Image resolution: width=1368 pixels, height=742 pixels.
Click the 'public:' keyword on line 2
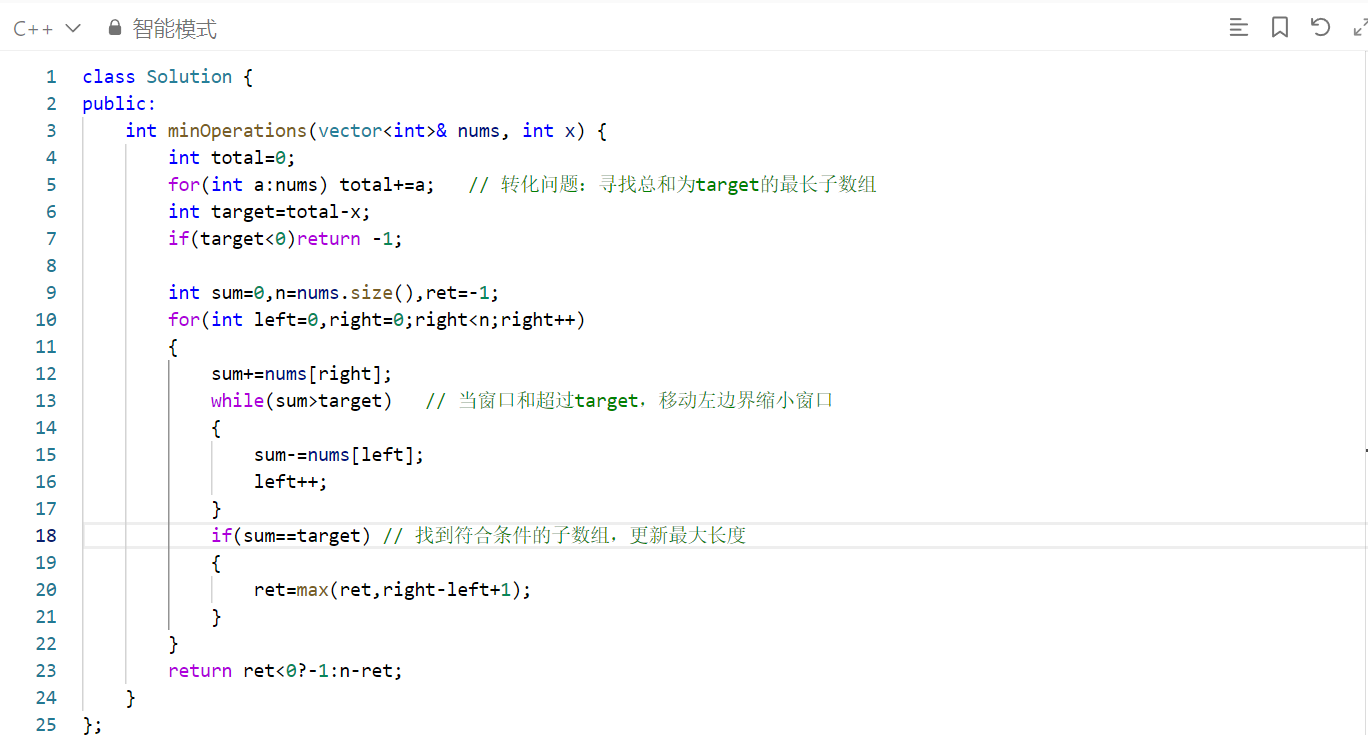120,104
